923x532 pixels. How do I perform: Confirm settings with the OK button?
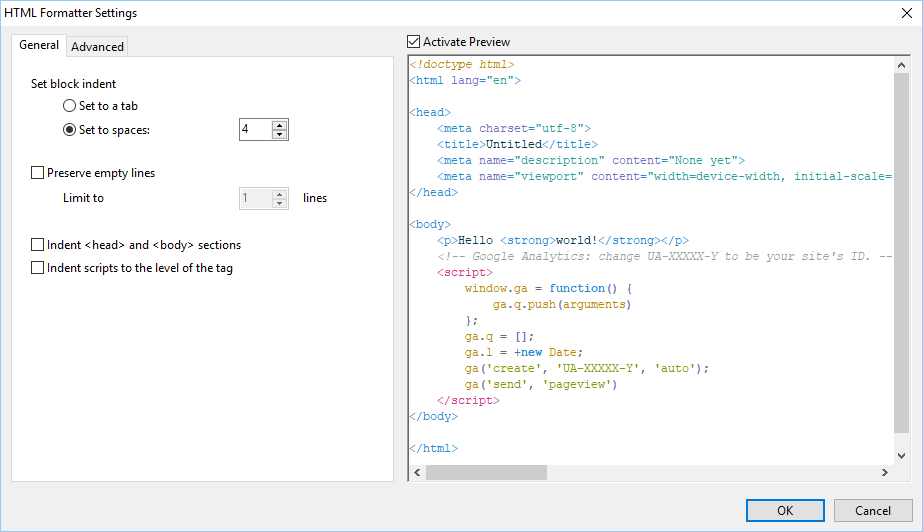coord(785,510)
